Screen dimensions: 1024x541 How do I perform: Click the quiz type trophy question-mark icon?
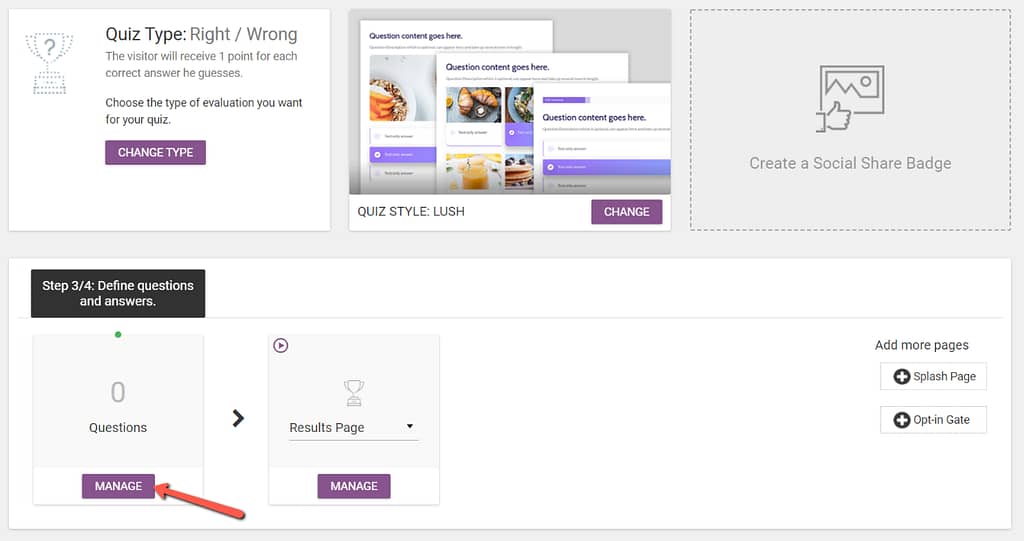[49, 63]
